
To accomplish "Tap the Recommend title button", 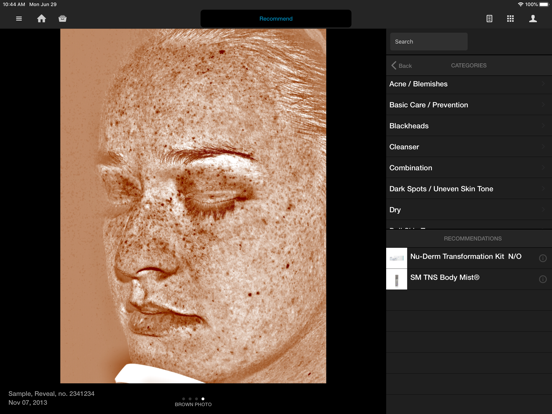I will 276,19.
